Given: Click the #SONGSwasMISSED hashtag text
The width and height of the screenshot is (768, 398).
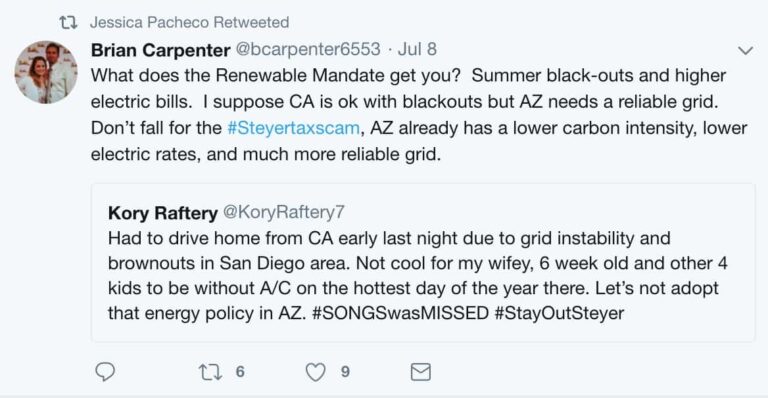Looking at the screenshot, I should point(400,313).
